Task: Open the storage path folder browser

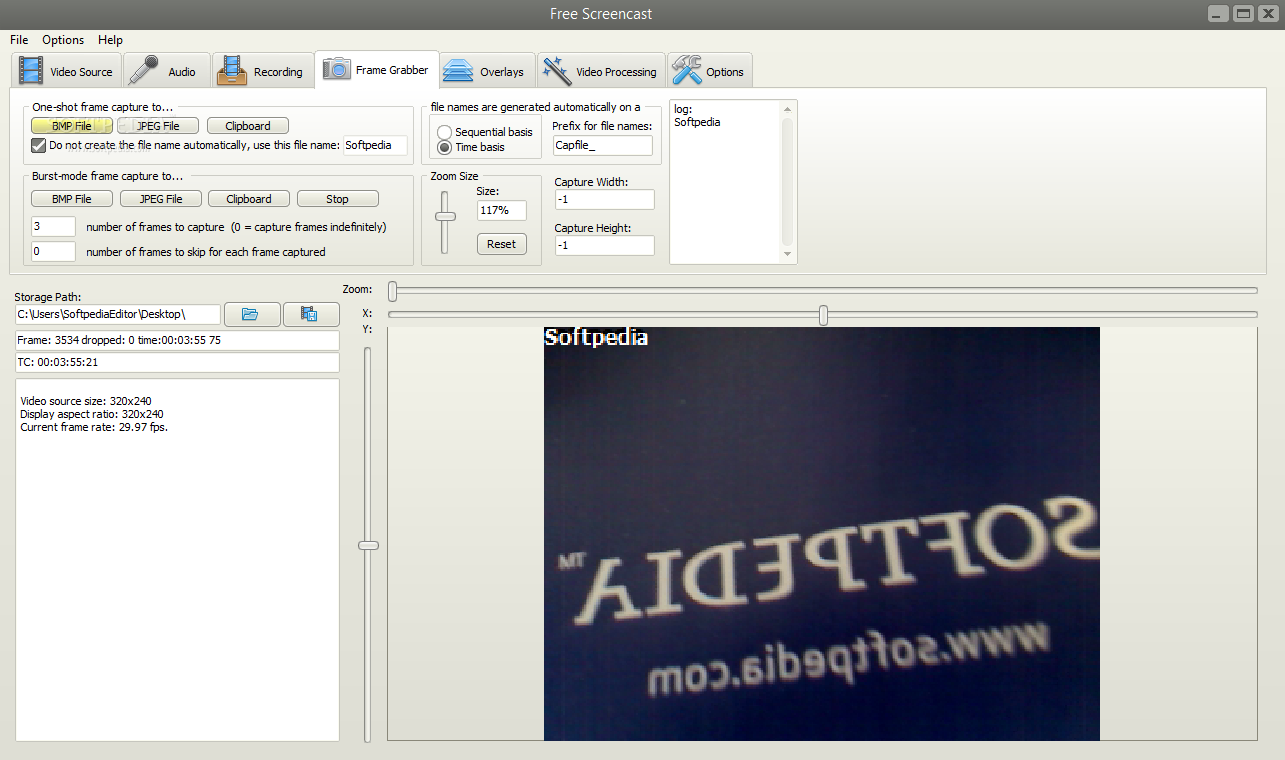Action: 252,314
